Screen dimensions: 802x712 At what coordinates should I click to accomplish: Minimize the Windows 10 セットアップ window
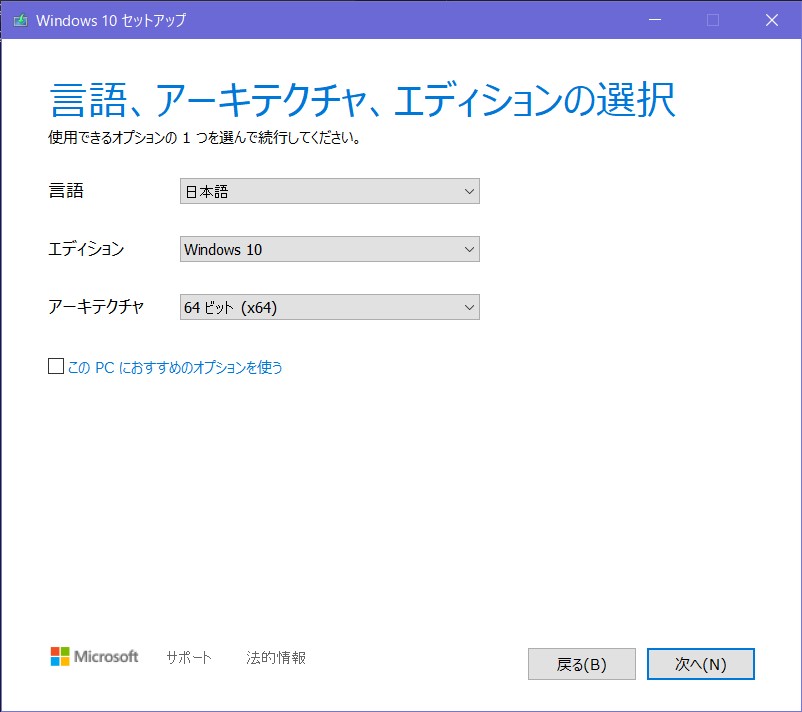pos(655,20)
